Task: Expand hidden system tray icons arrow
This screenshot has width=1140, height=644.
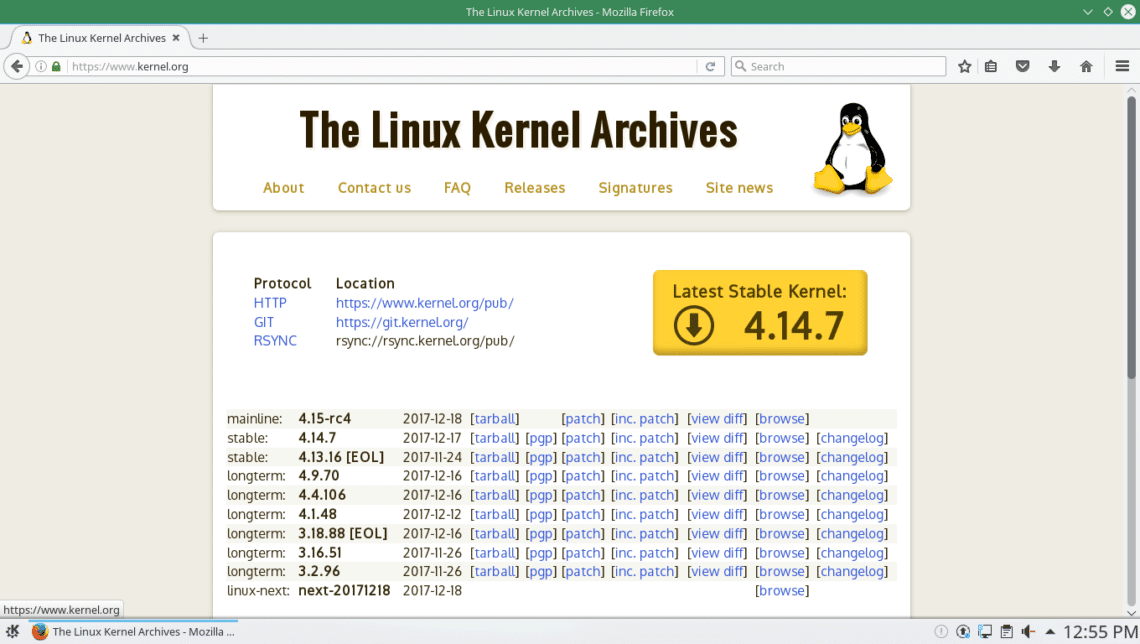Action: [x=1049, y=632]
